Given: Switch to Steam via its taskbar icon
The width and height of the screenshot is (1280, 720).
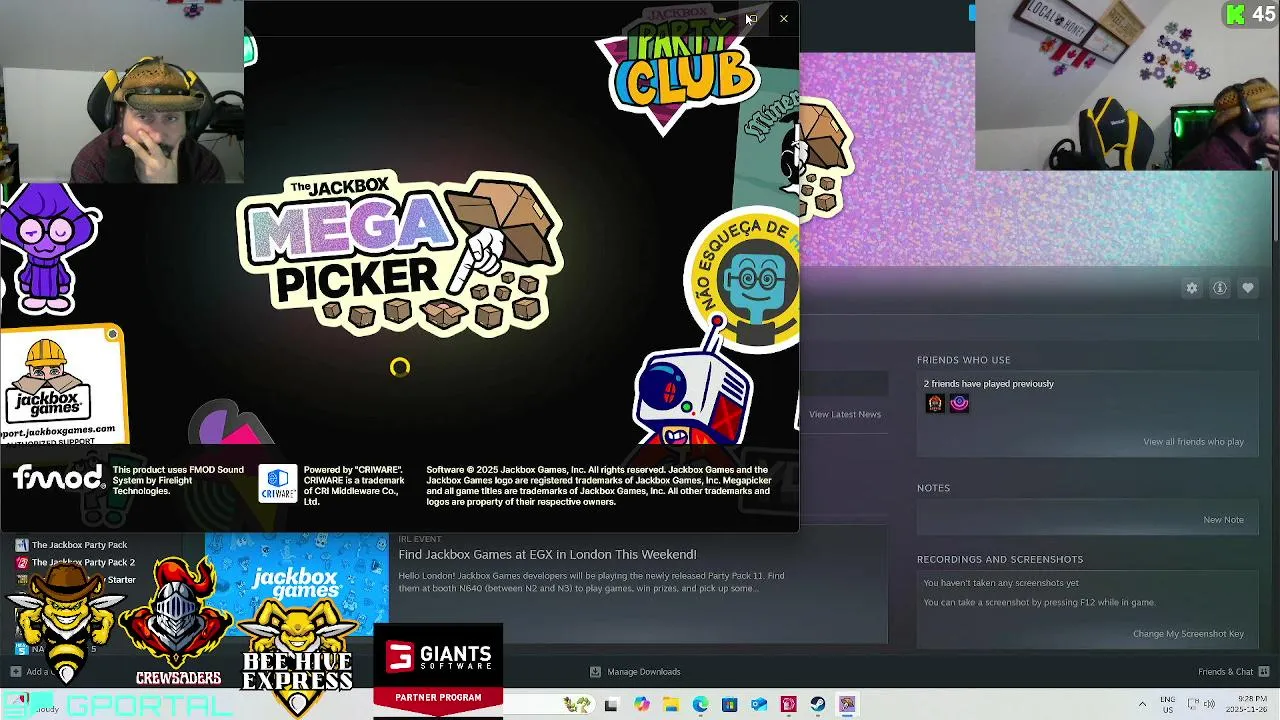Looking at the screenshot, I should pos(818,705).
